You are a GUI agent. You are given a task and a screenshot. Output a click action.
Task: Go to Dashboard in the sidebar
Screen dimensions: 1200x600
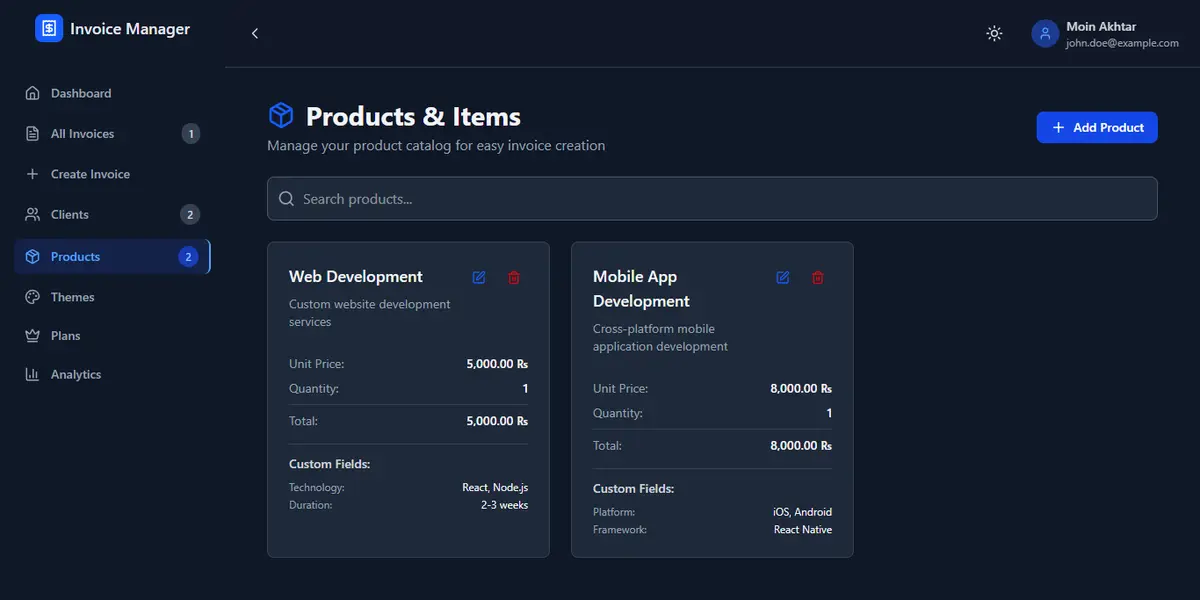pos(81,93)
